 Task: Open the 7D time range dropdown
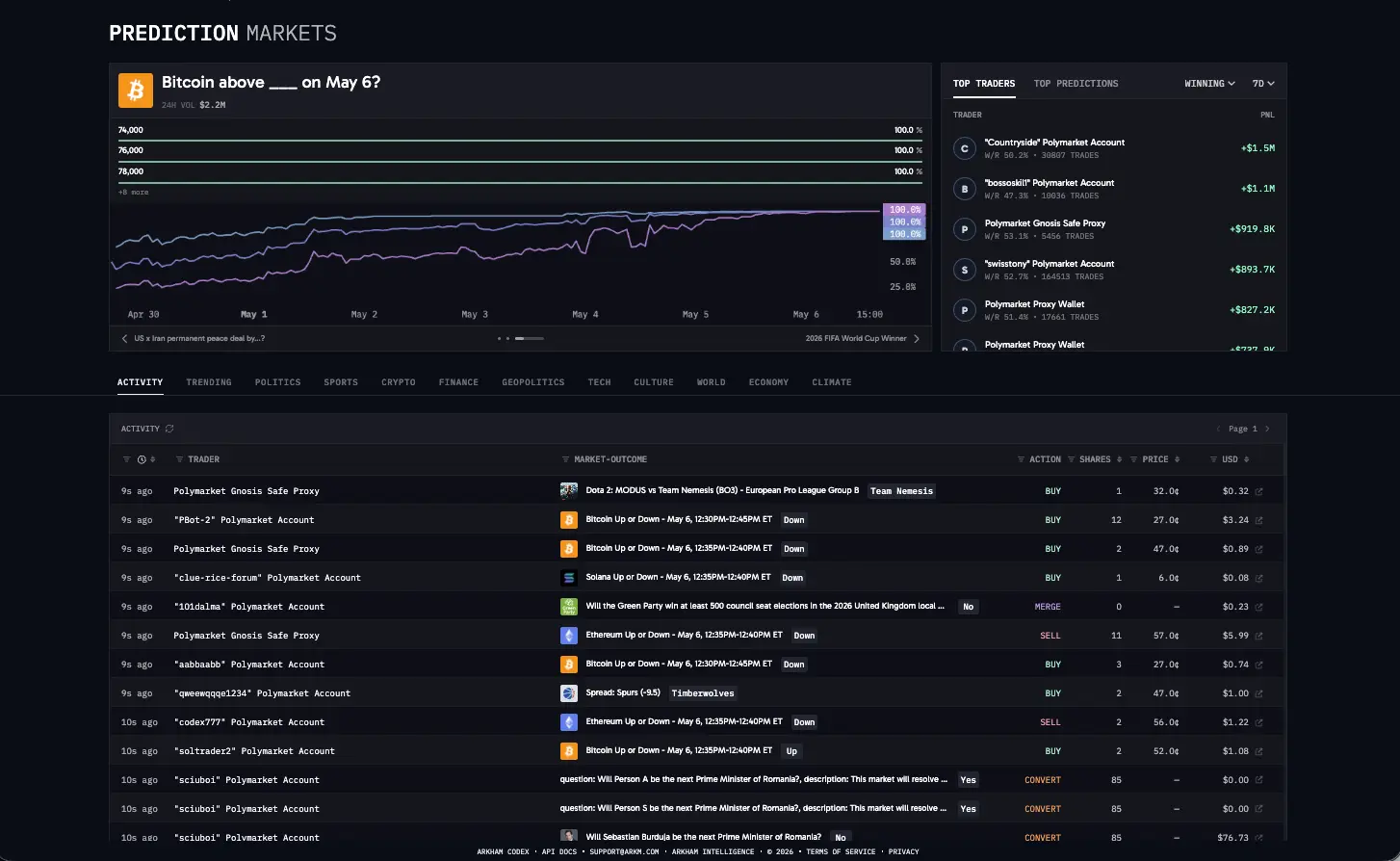(1263, 84)
